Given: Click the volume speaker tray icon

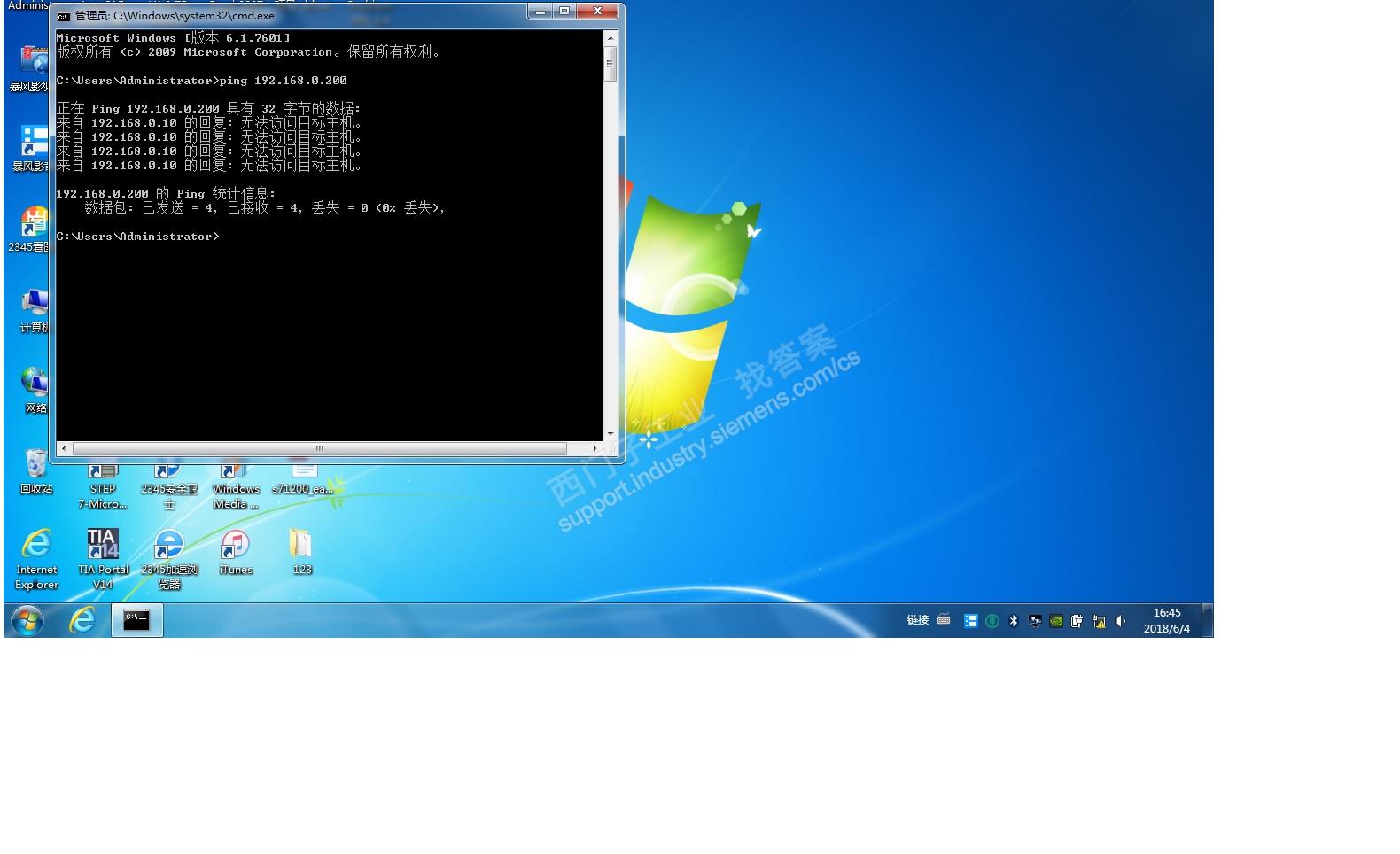Looking at the screenshot, I should (1120, 621).
